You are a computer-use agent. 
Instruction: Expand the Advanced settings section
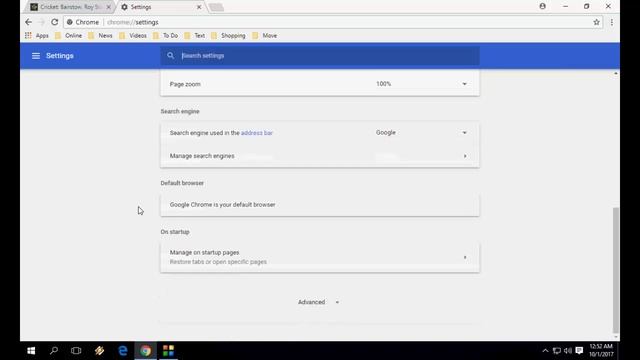coord(318,302)
